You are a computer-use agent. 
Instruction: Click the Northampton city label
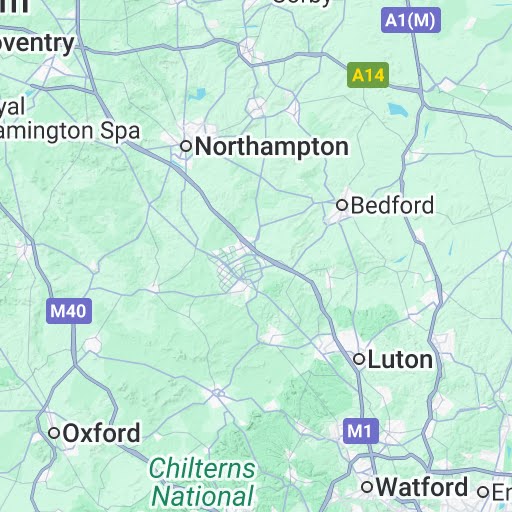(x=272, y=147)
